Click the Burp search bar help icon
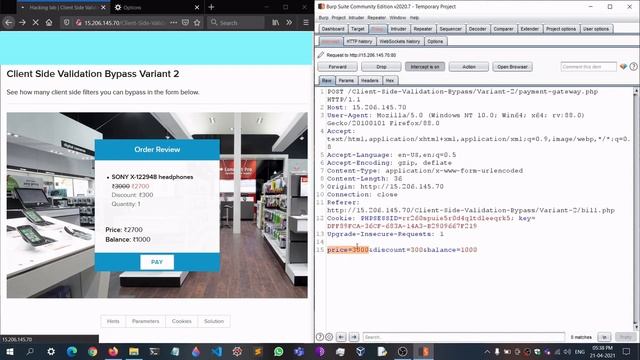640x360 pixels. (320, 337)
